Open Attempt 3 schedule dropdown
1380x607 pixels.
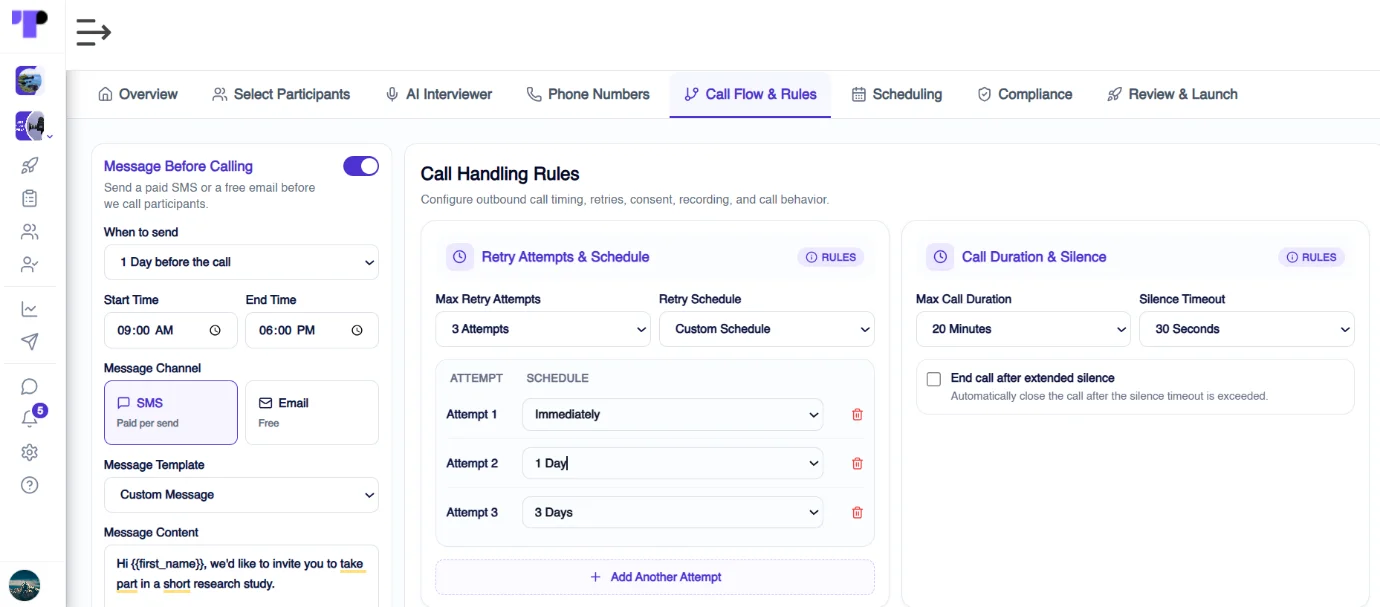coord(672,512)
